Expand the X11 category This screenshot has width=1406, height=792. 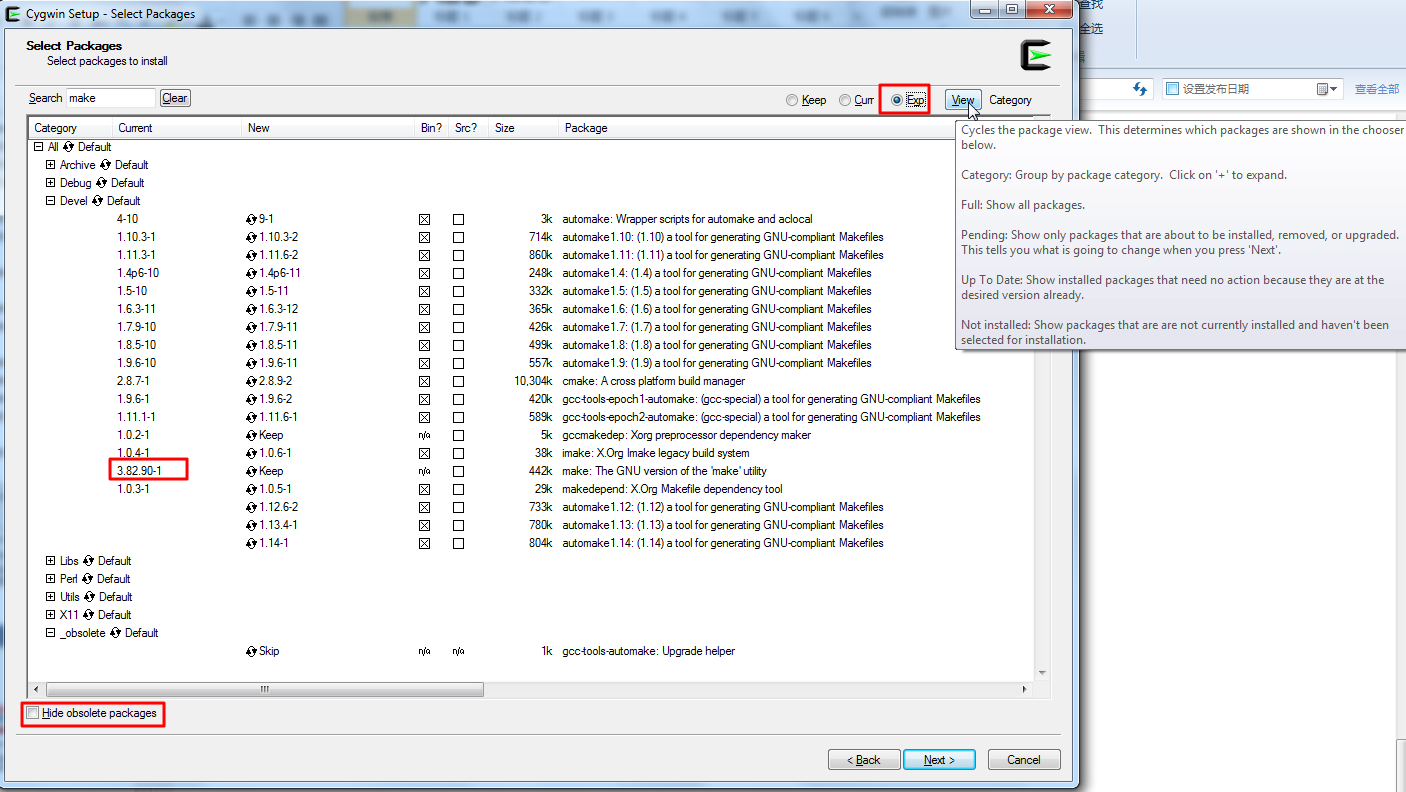coord(51,615)
